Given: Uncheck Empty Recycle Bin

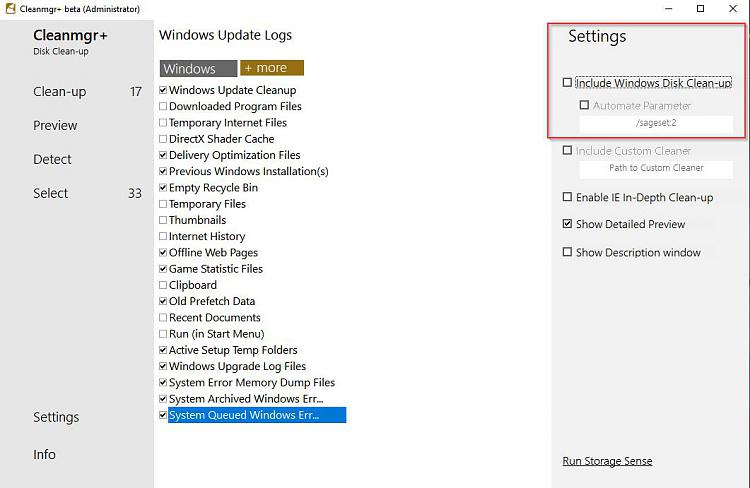Looking at the screenshot, I should pos(163,188).
